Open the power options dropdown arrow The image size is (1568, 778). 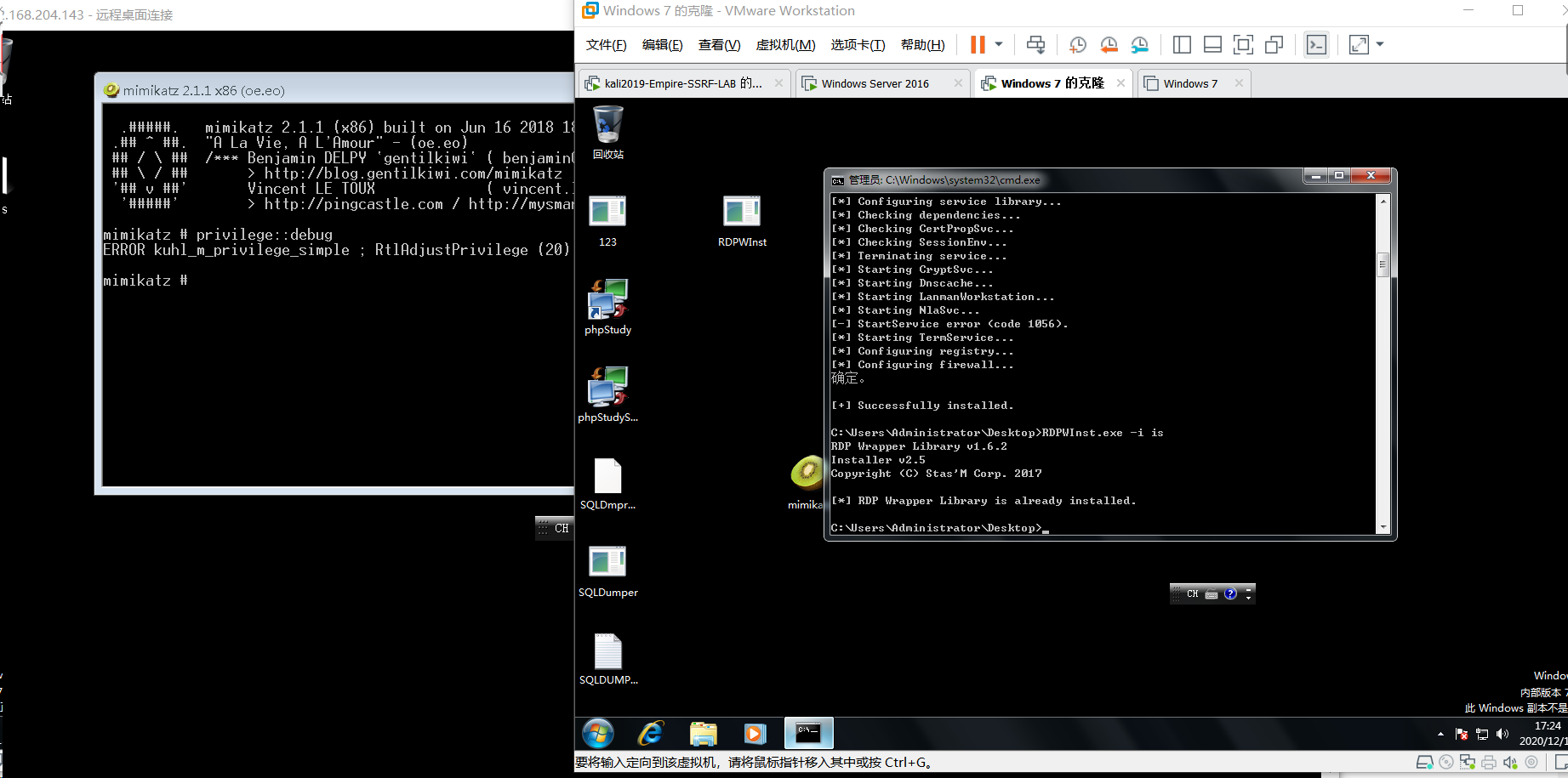[999, 44]
